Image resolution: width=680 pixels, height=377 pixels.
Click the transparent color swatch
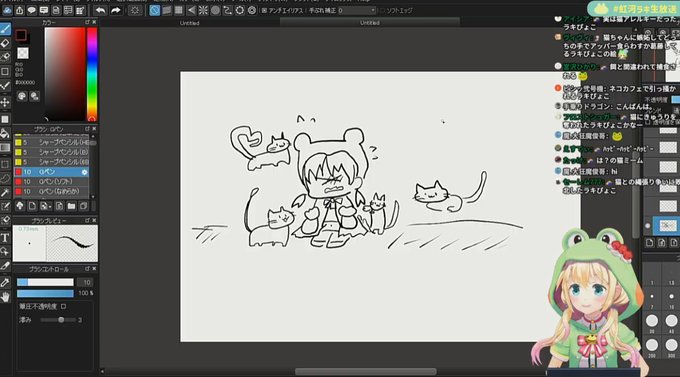click(x=23, y=53)
